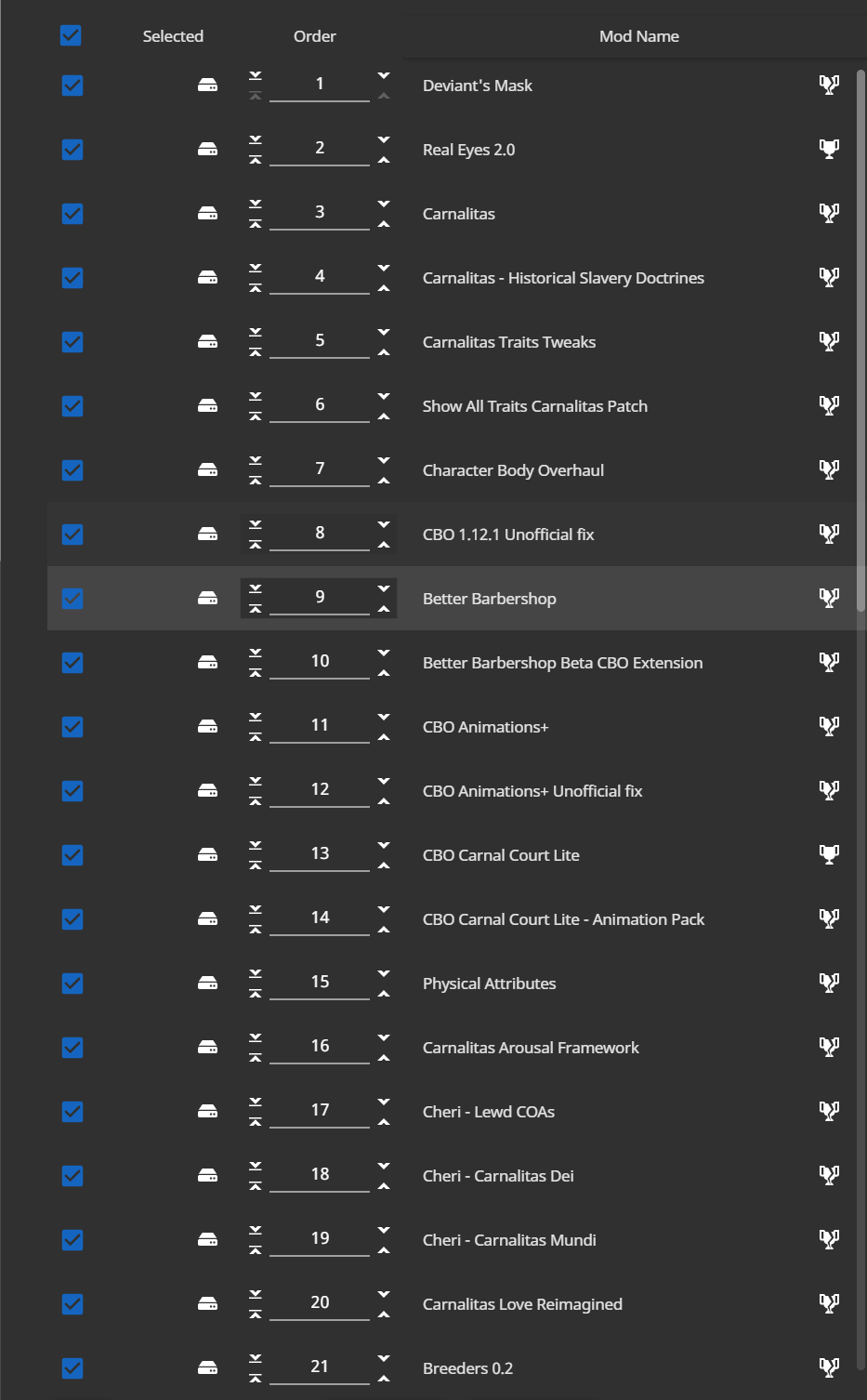
Task: Click the up arrow to raise Breeders 0.2
Action: coord(384,1376)
